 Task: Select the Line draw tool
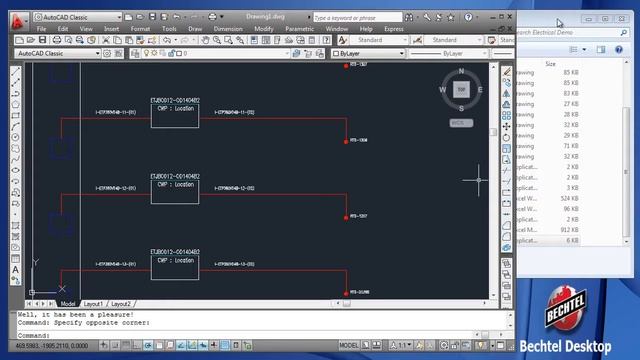pos(16,71)
